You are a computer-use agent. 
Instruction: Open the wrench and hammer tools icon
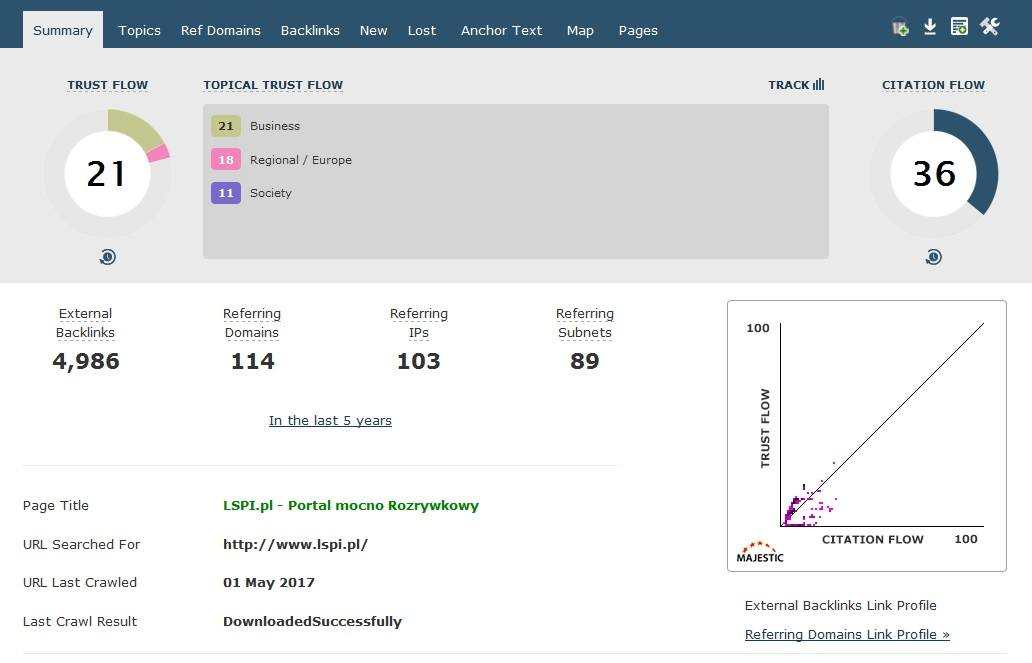[x=990, y=27]
